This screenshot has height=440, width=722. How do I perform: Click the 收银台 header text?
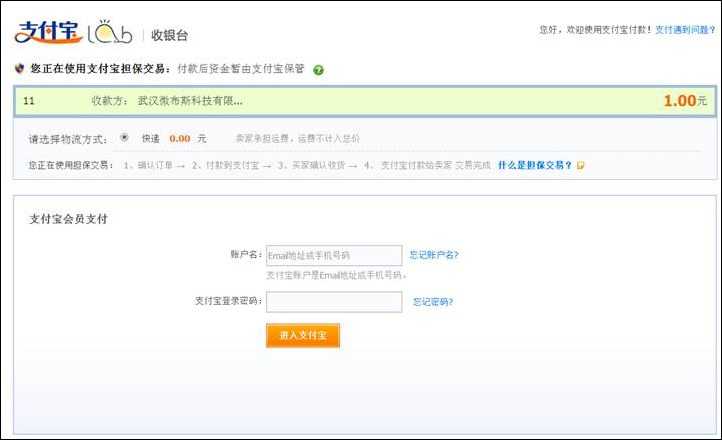pos(169,35)
